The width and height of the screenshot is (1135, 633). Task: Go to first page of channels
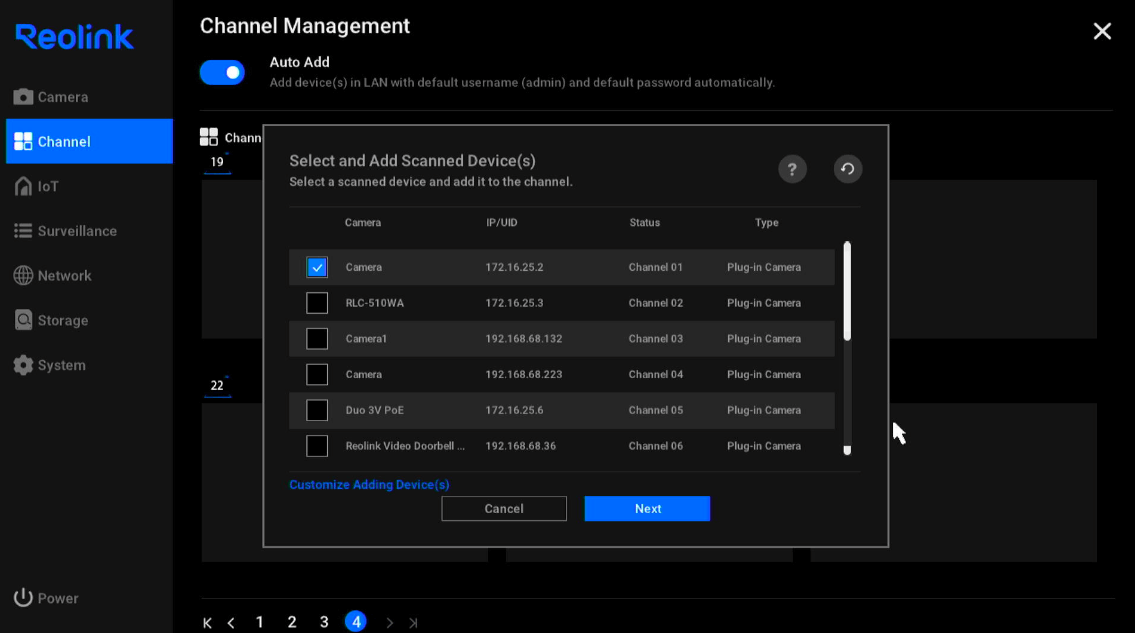click(208, 622)
